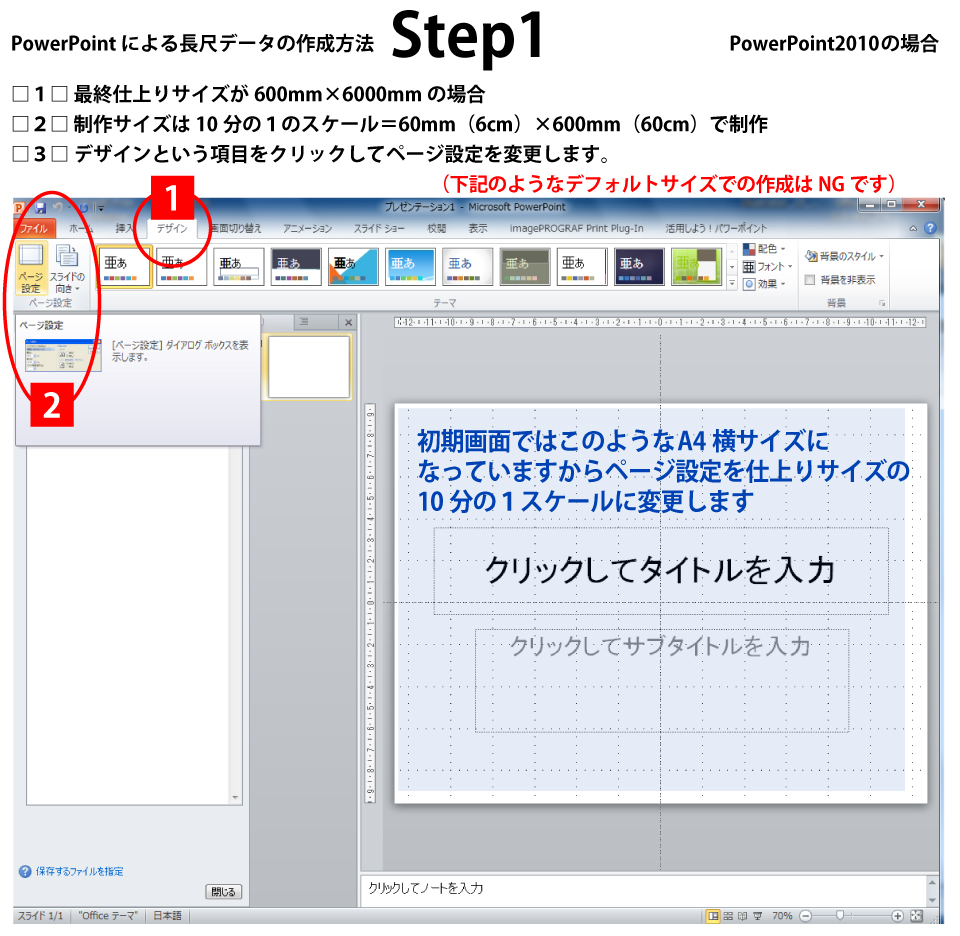Minimize the ribbon with the caret icon

tap(913, 228)
